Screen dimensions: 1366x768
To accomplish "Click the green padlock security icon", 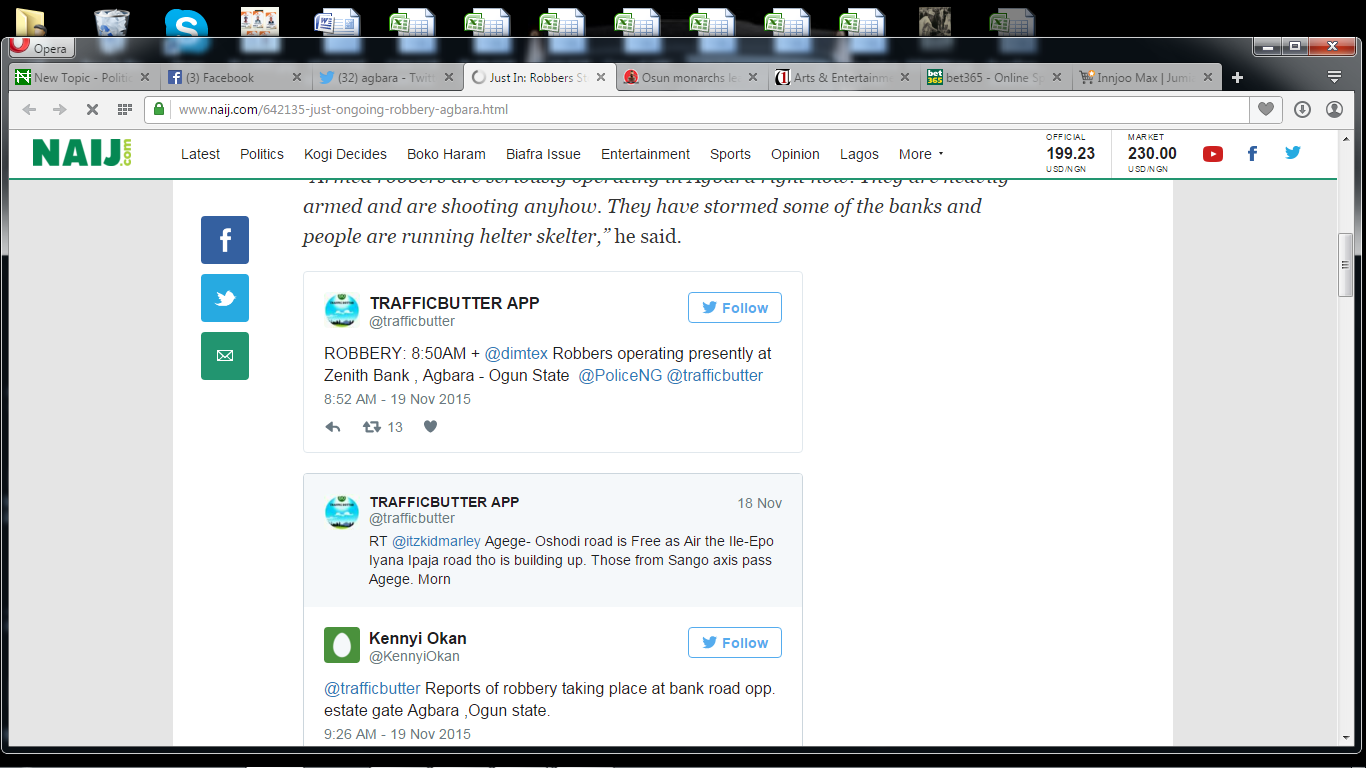I will coord(159,109).
